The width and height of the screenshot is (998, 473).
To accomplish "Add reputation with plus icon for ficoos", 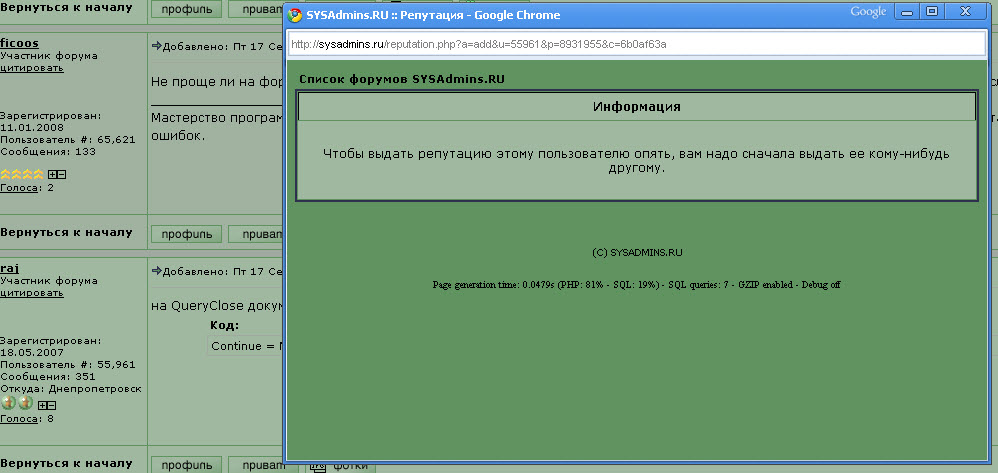I will coord(53,174).
